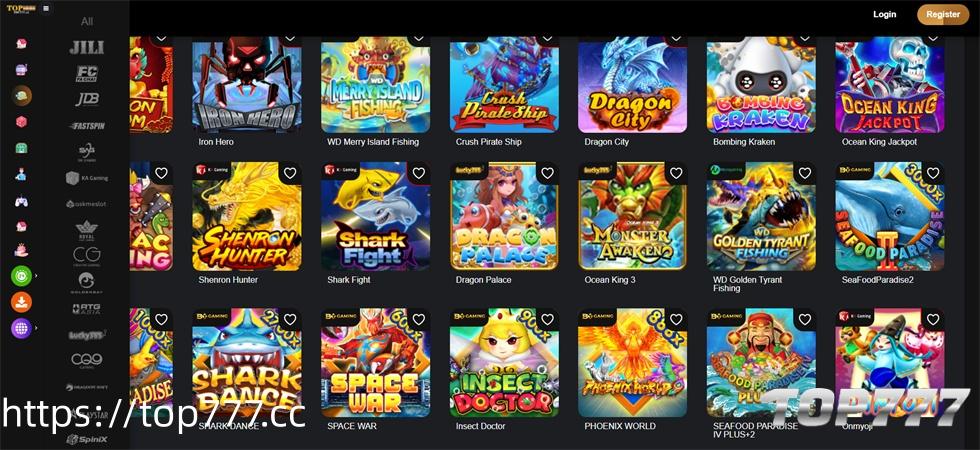The image size is (980, 450).
Task: Choose the KA Gaming provider filter
Action: [x=87, y=178]
